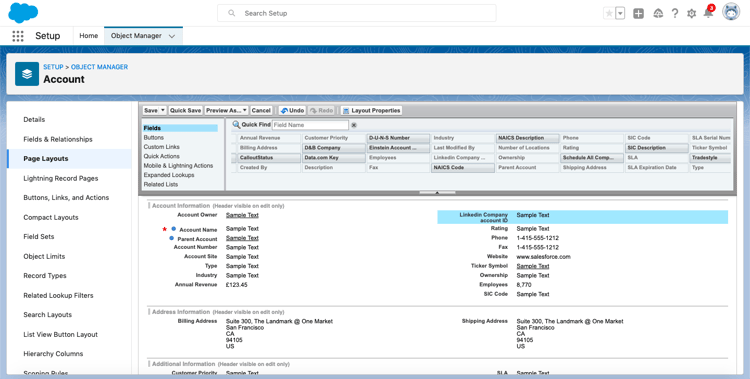Cancel the layout editing
Screen dimensions: 750x379
261,111
